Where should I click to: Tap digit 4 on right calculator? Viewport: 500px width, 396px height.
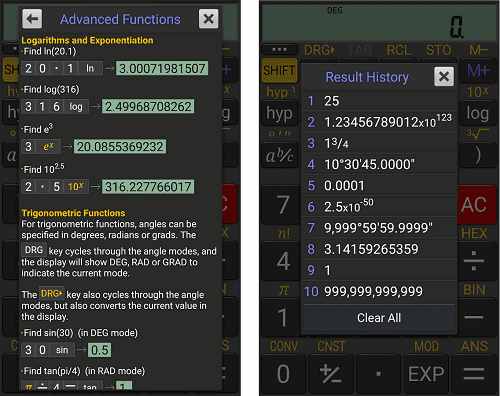coord(282,261)
